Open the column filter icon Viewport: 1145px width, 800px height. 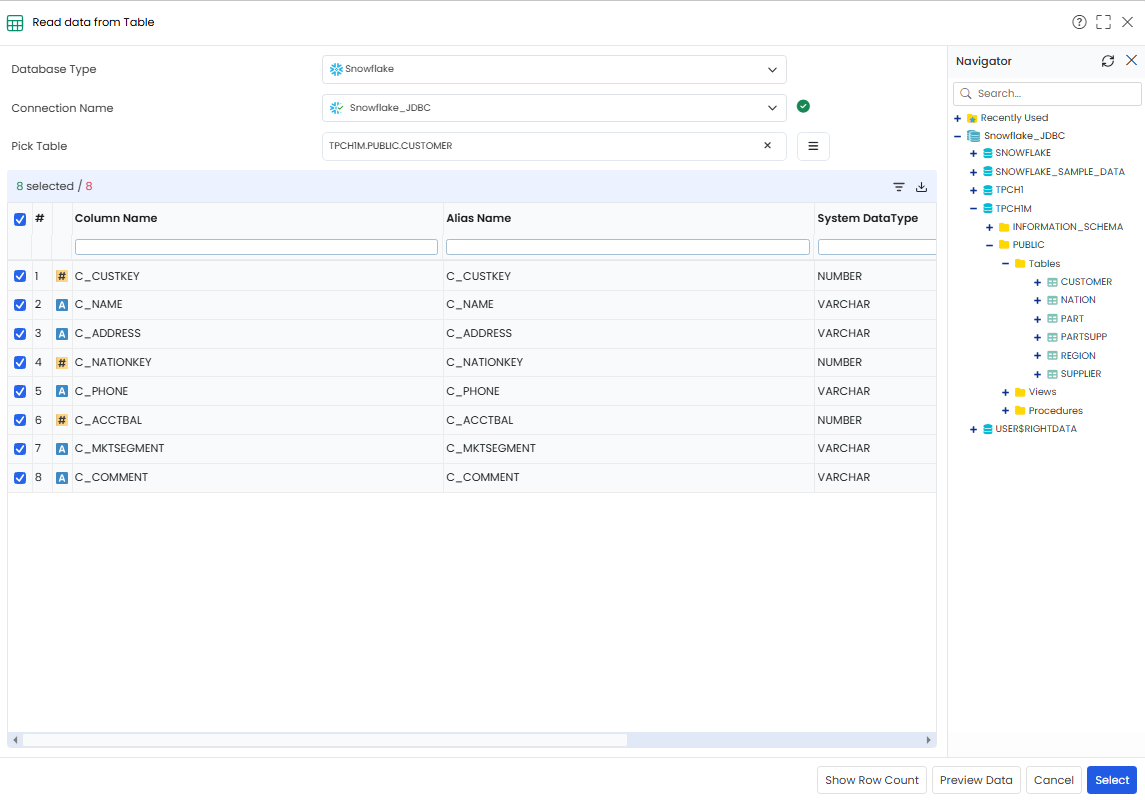899,187
